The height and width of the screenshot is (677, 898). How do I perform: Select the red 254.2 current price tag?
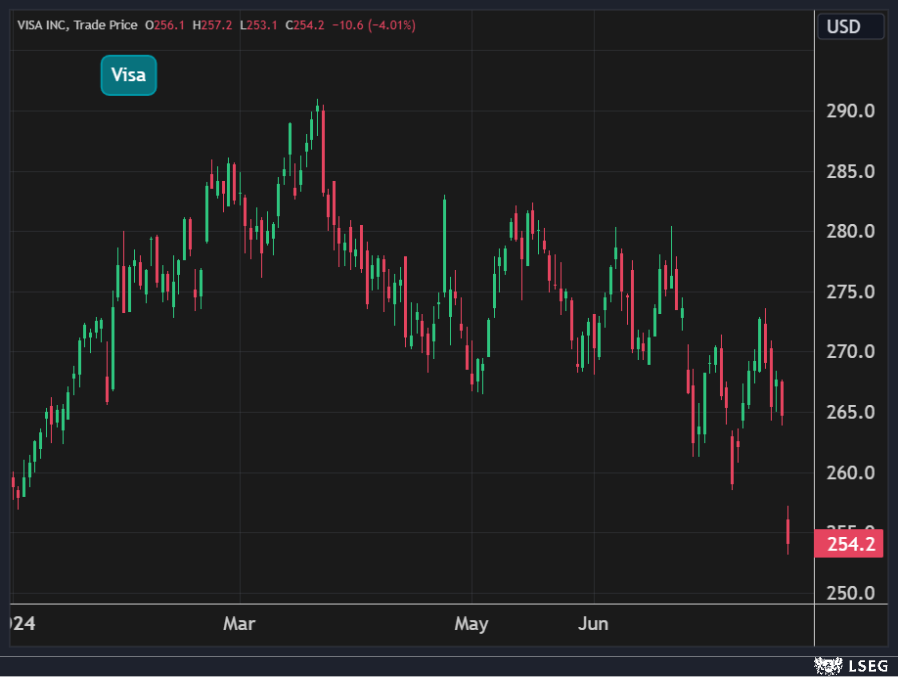tap(850, 544)
